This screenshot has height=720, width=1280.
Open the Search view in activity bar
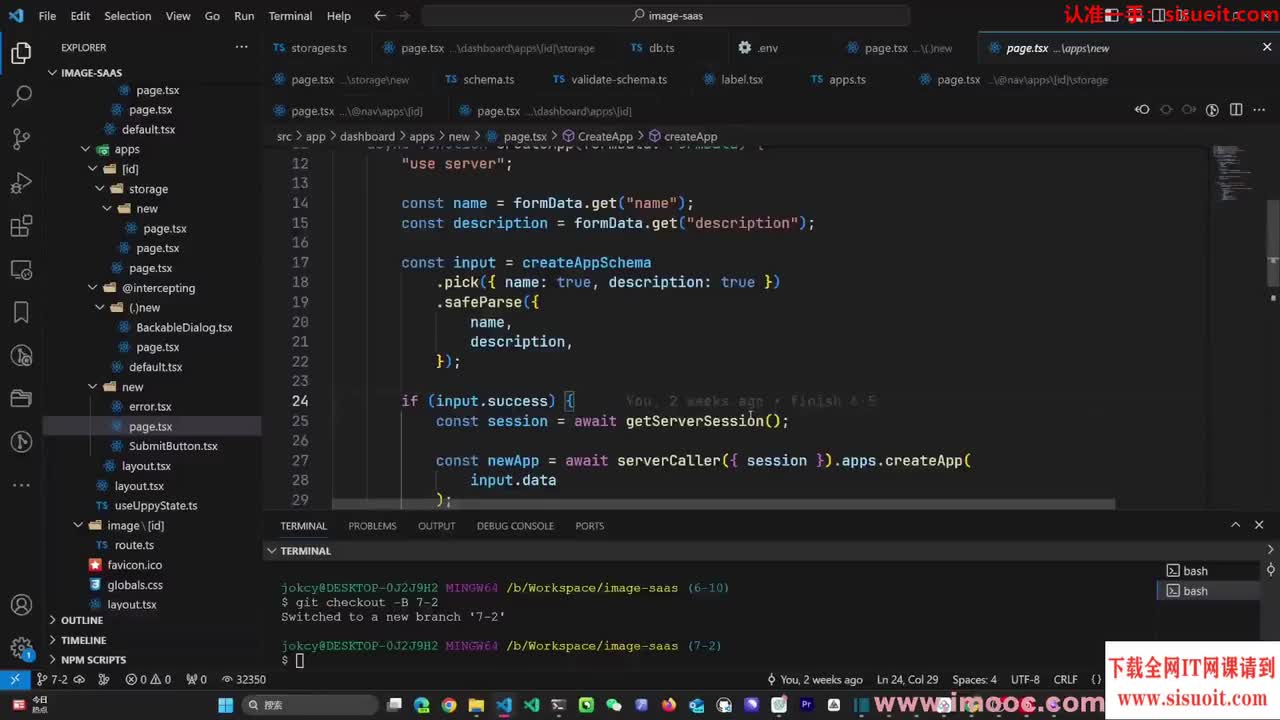pos(21,96)
